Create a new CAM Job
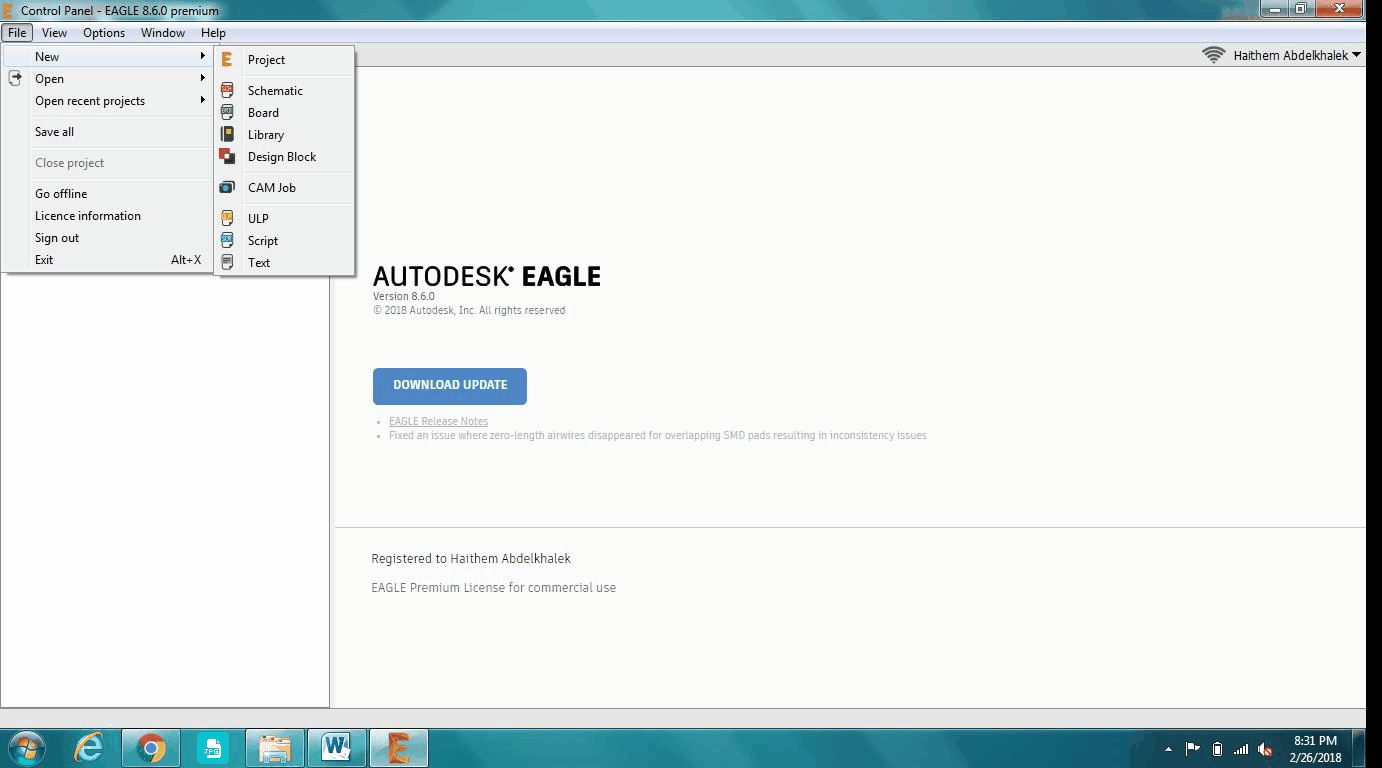 point(284,188)
